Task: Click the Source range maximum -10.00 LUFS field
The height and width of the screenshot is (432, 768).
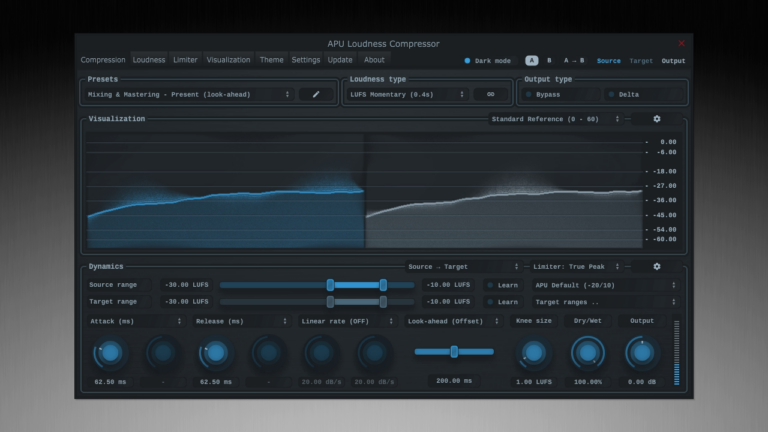Action: click(448, 285)
